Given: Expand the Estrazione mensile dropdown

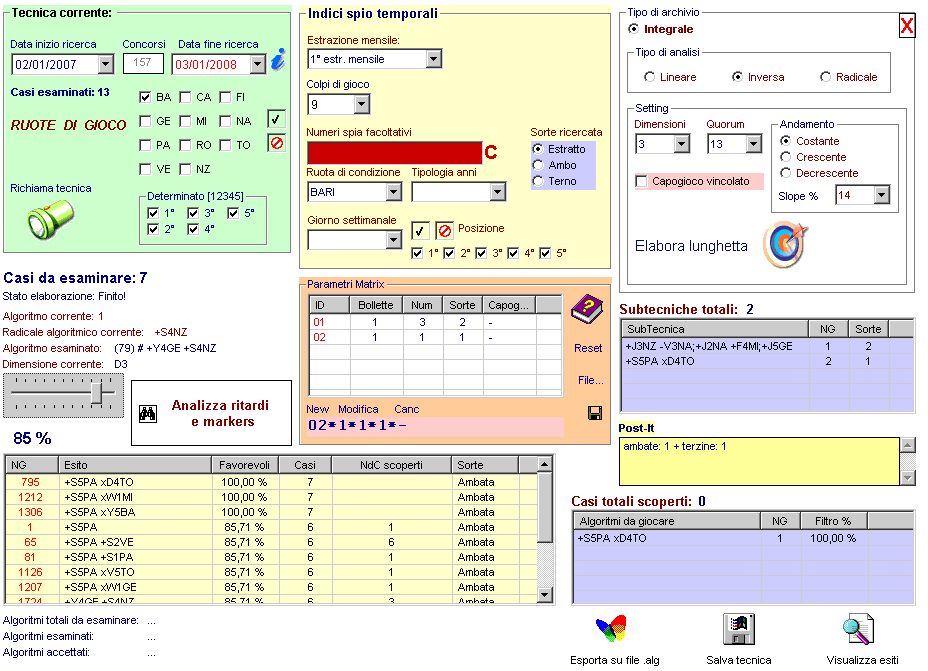Looking at the screenshot, I should point(434,59).
